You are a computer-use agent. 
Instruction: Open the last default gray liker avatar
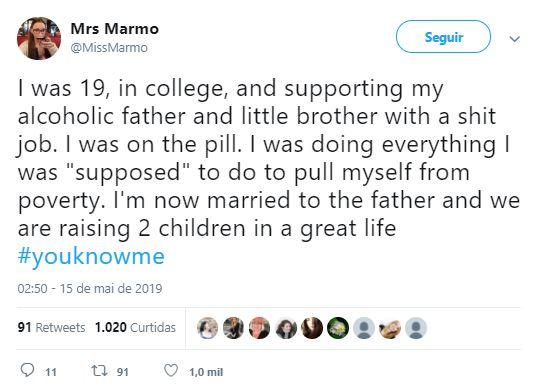[416, 328]
